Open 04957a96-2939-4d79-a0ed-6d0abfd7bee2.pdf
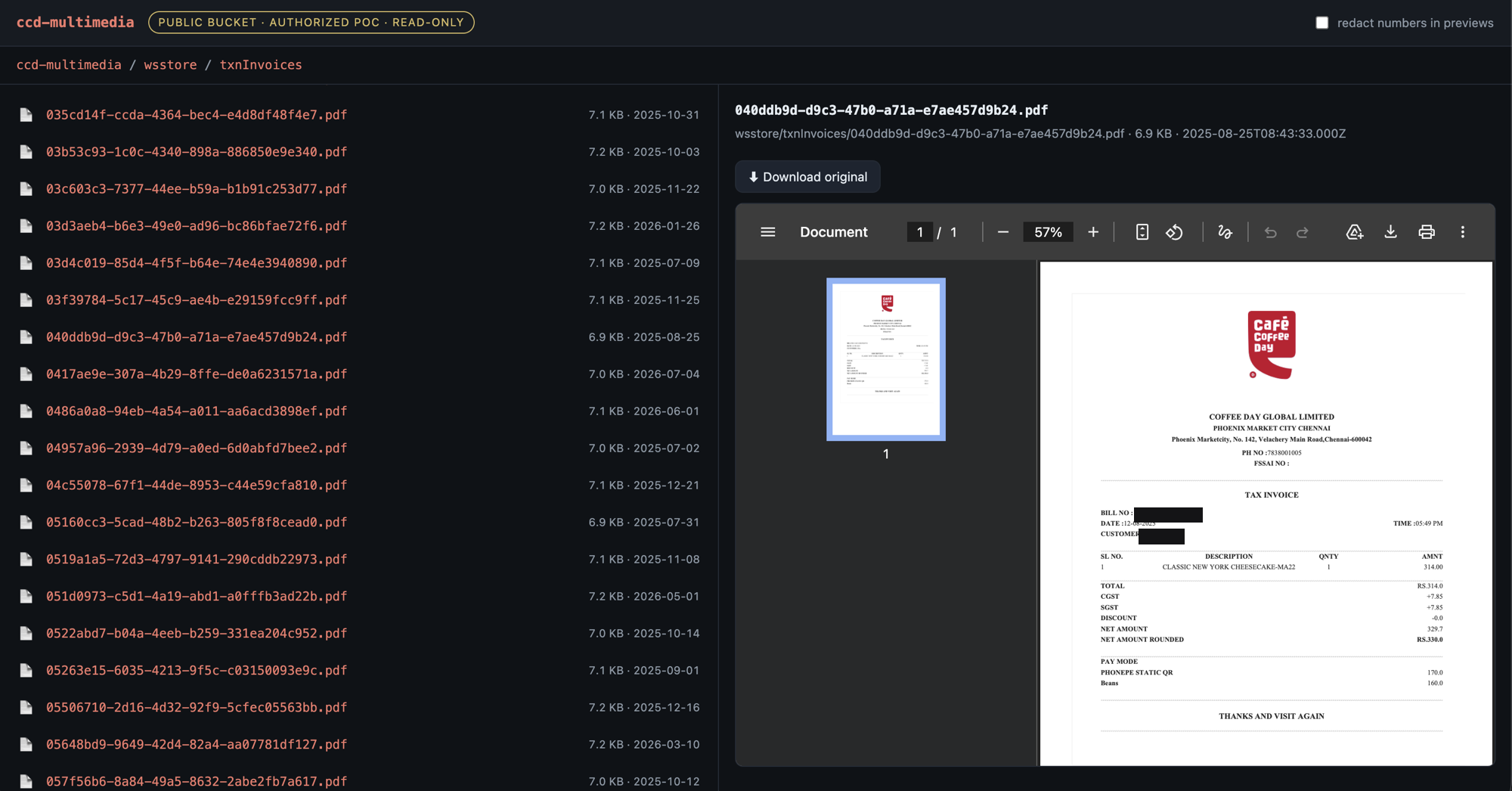 [197, 448]
